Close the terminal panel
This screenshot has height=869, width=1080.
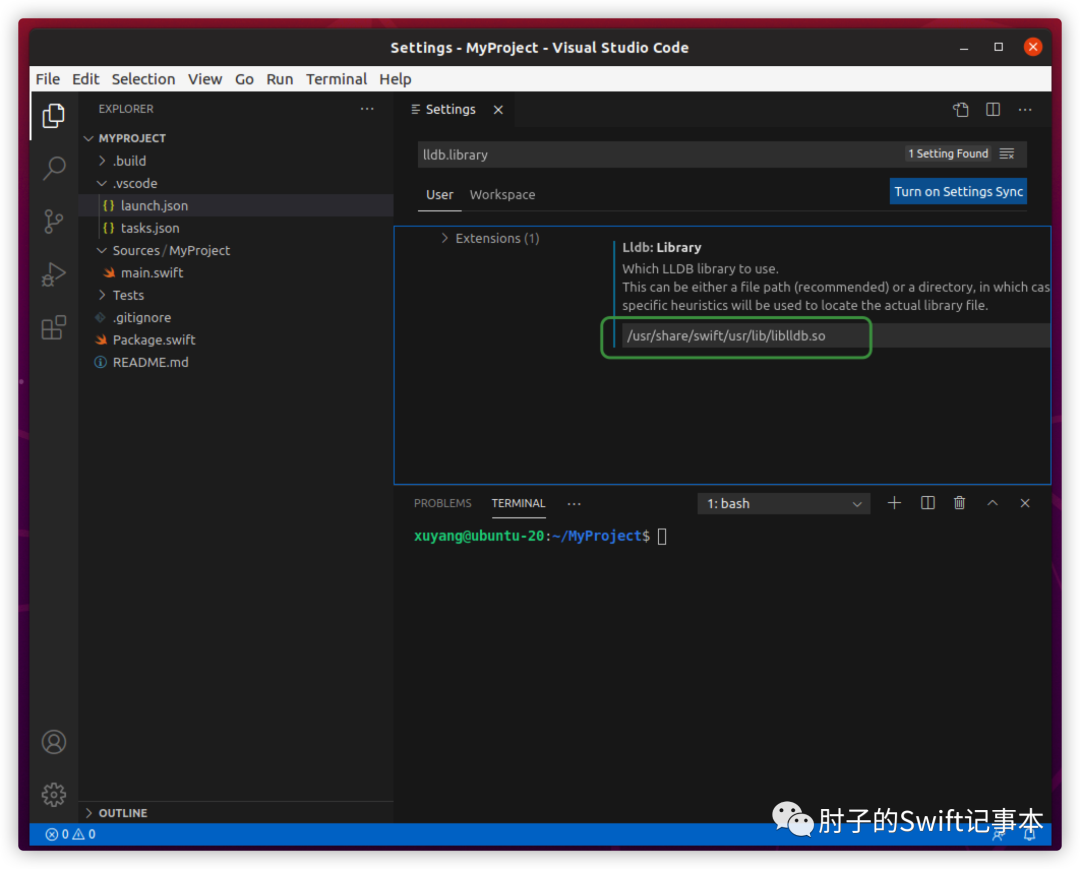pos(1025,503)
